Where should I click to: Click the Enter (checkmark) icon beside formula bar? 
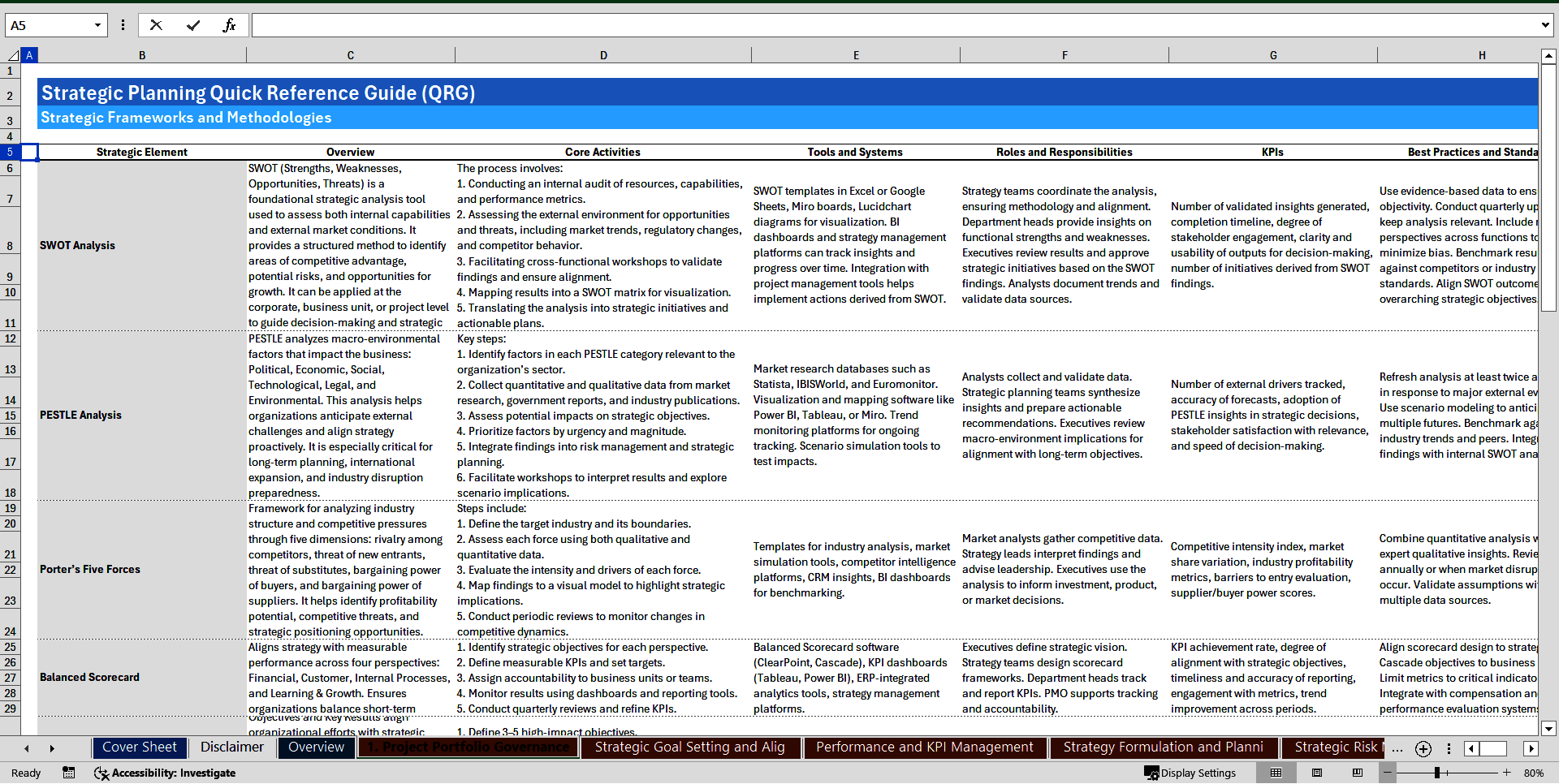(x=194, y=24)
